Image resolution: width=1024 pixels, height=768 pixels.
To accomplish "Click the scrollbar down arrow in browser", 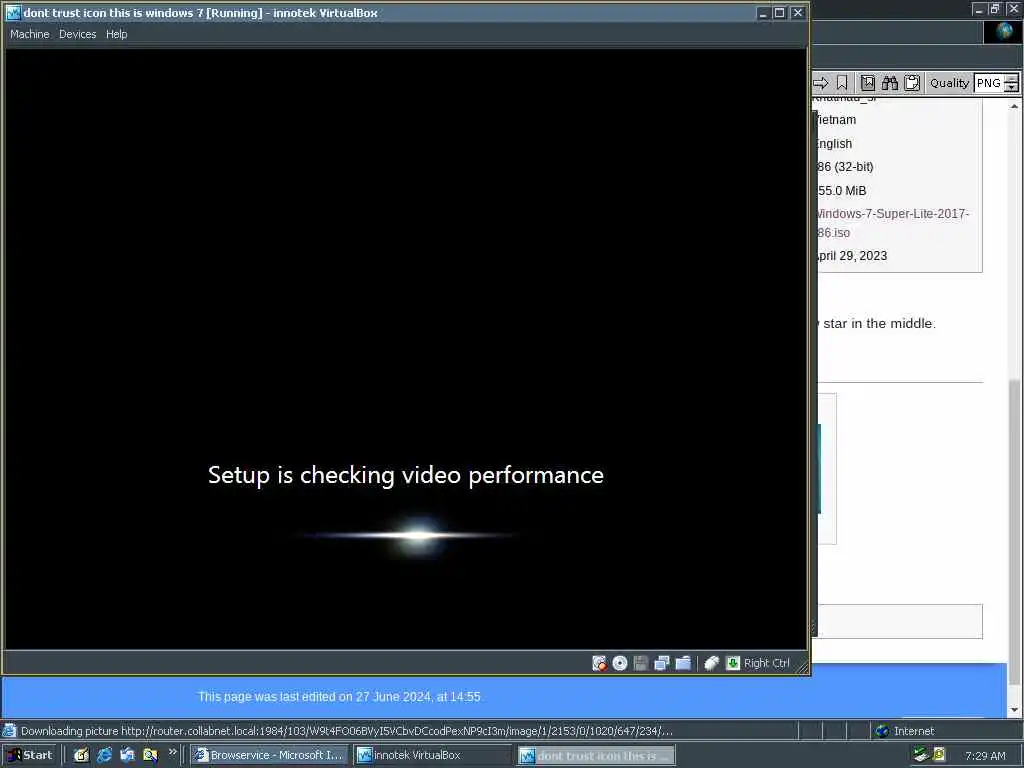I will pyautogui.click(x=1014, y=710).
